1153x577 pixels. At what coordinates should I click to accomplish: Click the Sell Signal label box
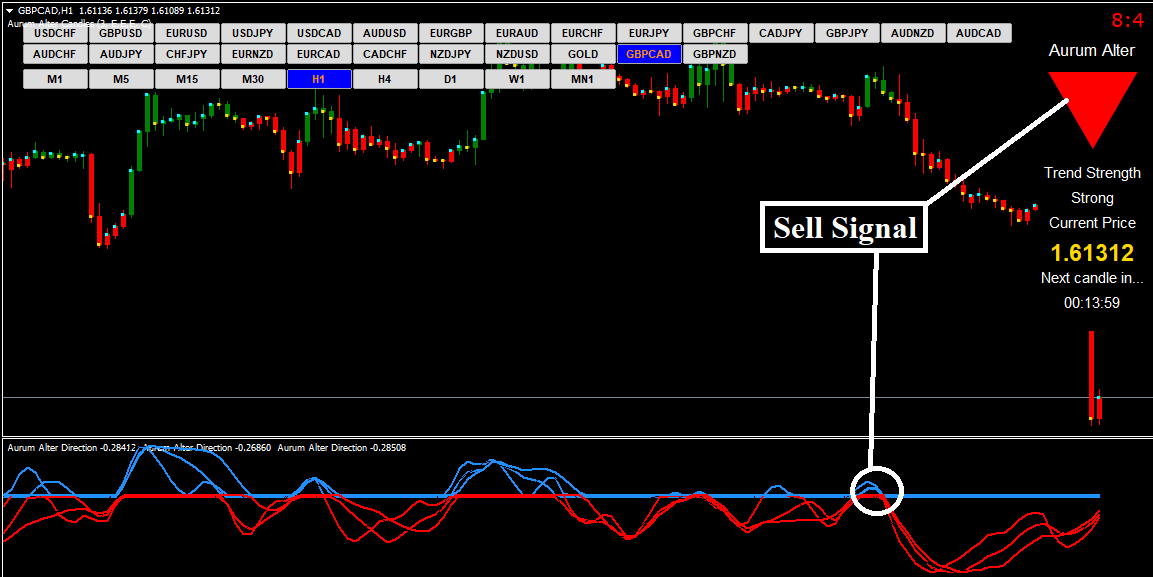(844, 228)
